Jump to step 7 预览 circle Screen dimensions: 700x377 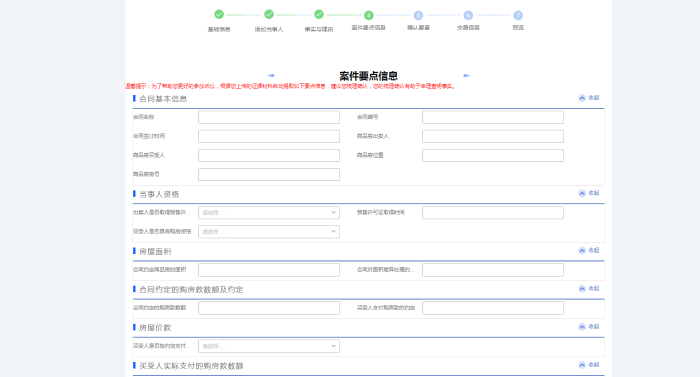(518, 16)
